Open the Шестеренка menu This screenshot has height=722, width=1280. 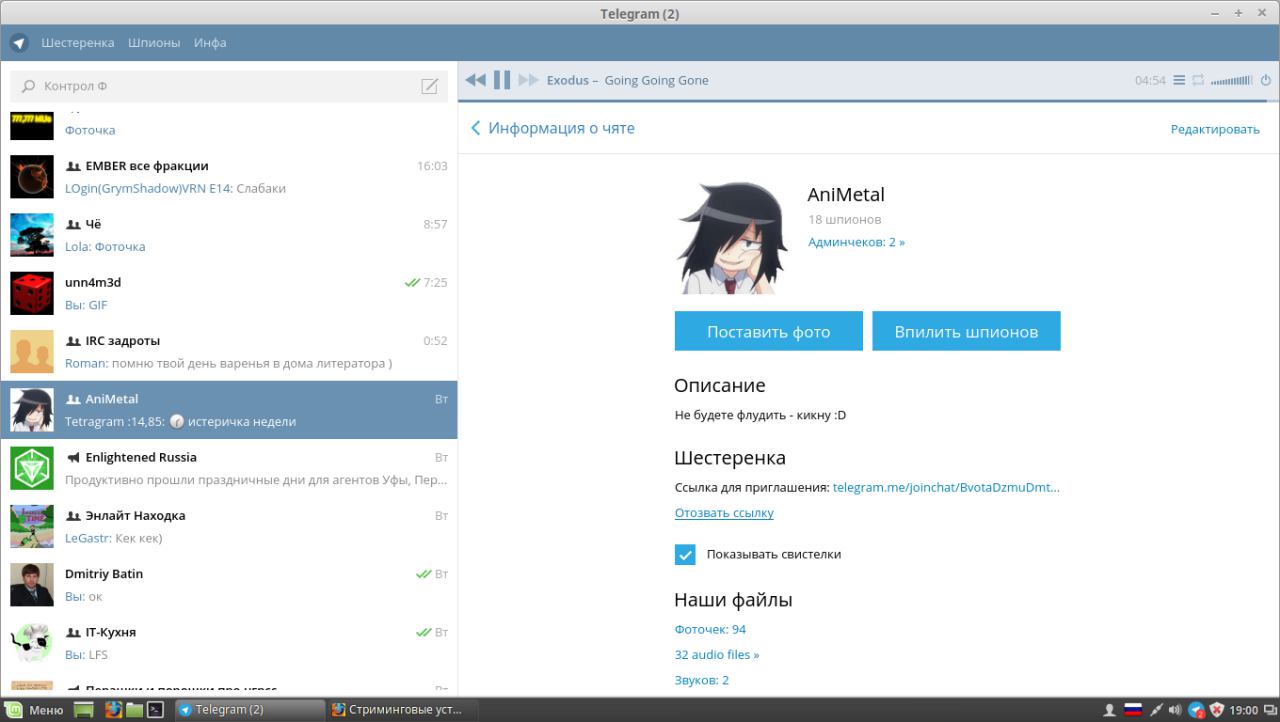coord(78,43)
